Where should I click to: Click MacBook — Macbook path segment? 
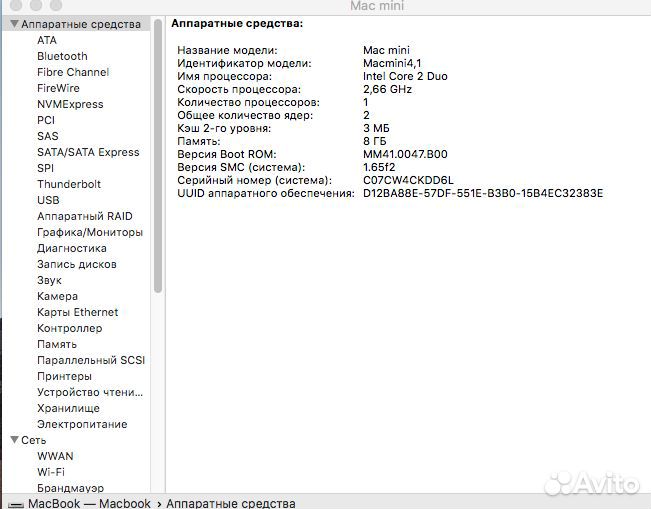coord(89,503)
